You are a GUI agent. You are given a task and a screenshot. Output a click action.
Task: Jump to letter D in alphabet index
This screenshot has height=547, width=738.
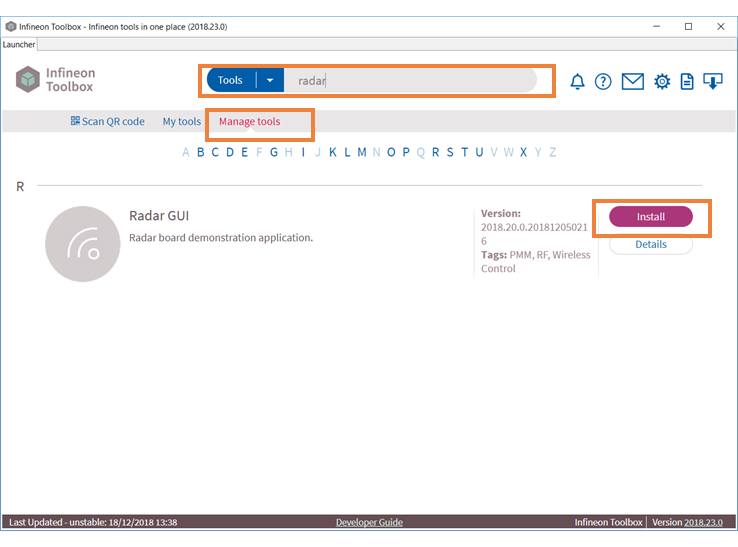pos(230,152)
